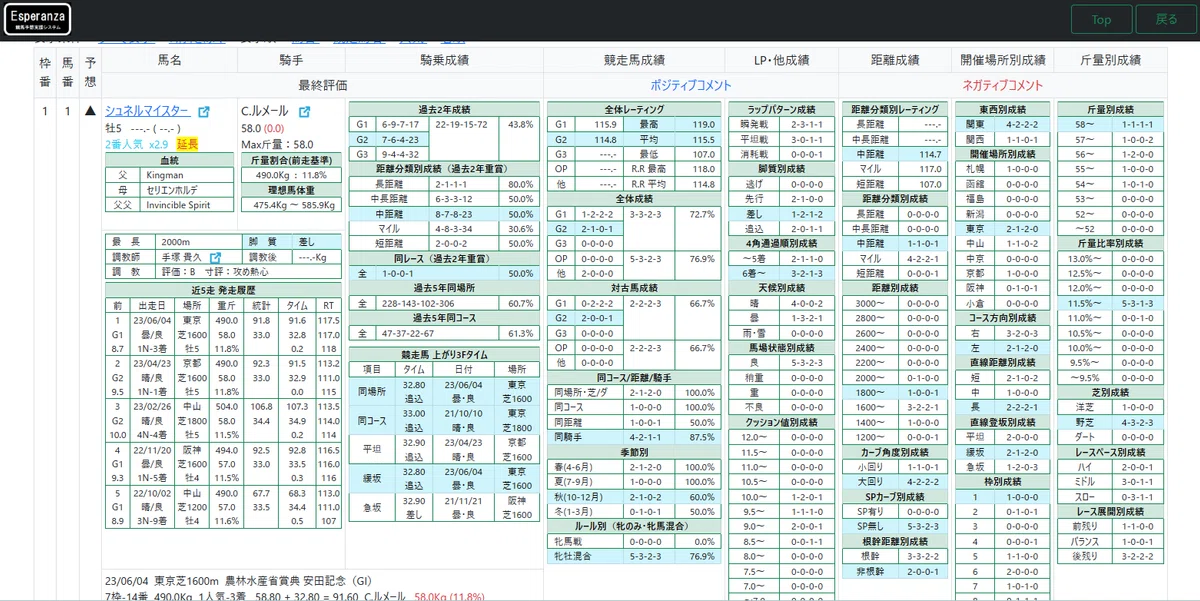The image size is (1200, 601).
Task: Click the 対古馬成績 section header
Action: point(635,288)
